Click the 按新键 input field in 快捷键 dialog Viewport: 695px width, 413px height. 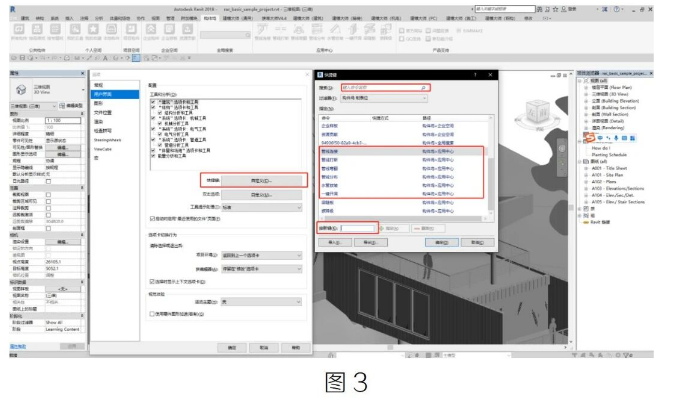click(358, 228)
